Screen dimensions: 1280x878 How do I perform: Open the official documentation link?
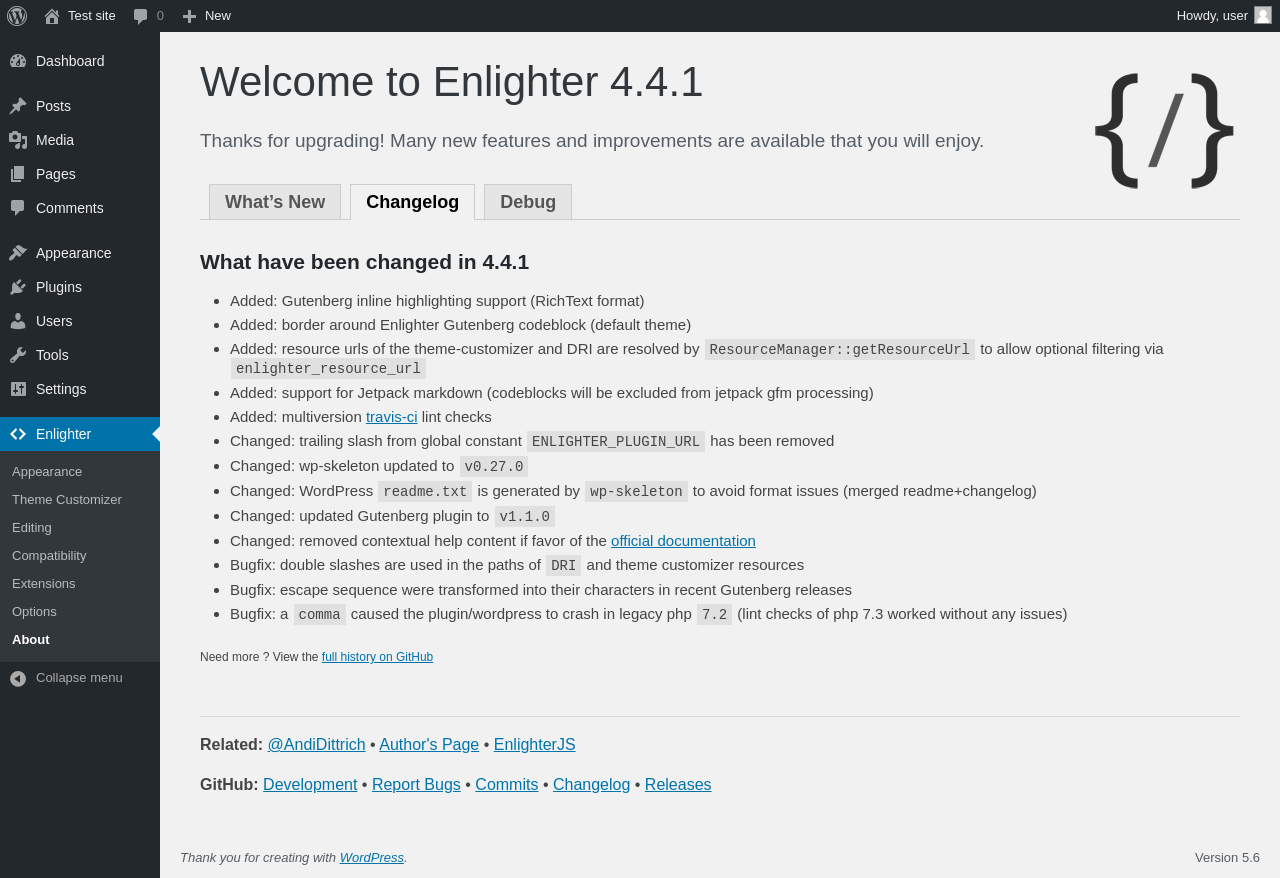683,541
